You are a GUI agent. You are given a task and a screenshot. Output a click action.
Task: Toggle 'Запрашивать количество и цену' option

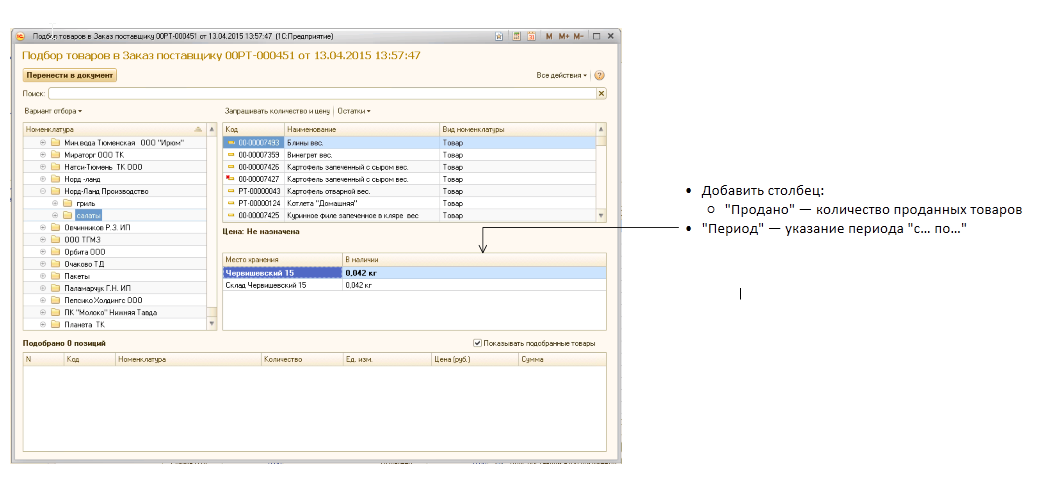pos(277,111)
